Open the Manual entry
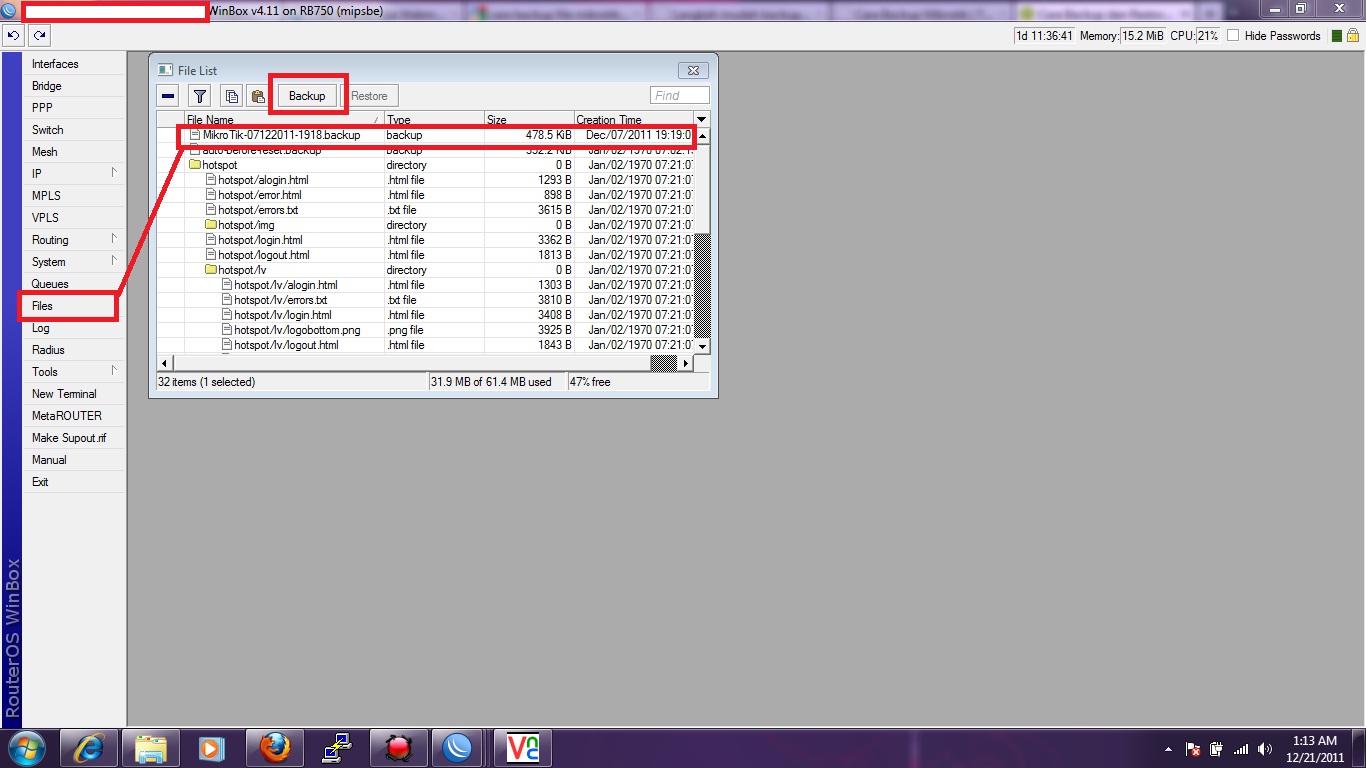Screen dimensions: 1366x768 coord(74,460)
